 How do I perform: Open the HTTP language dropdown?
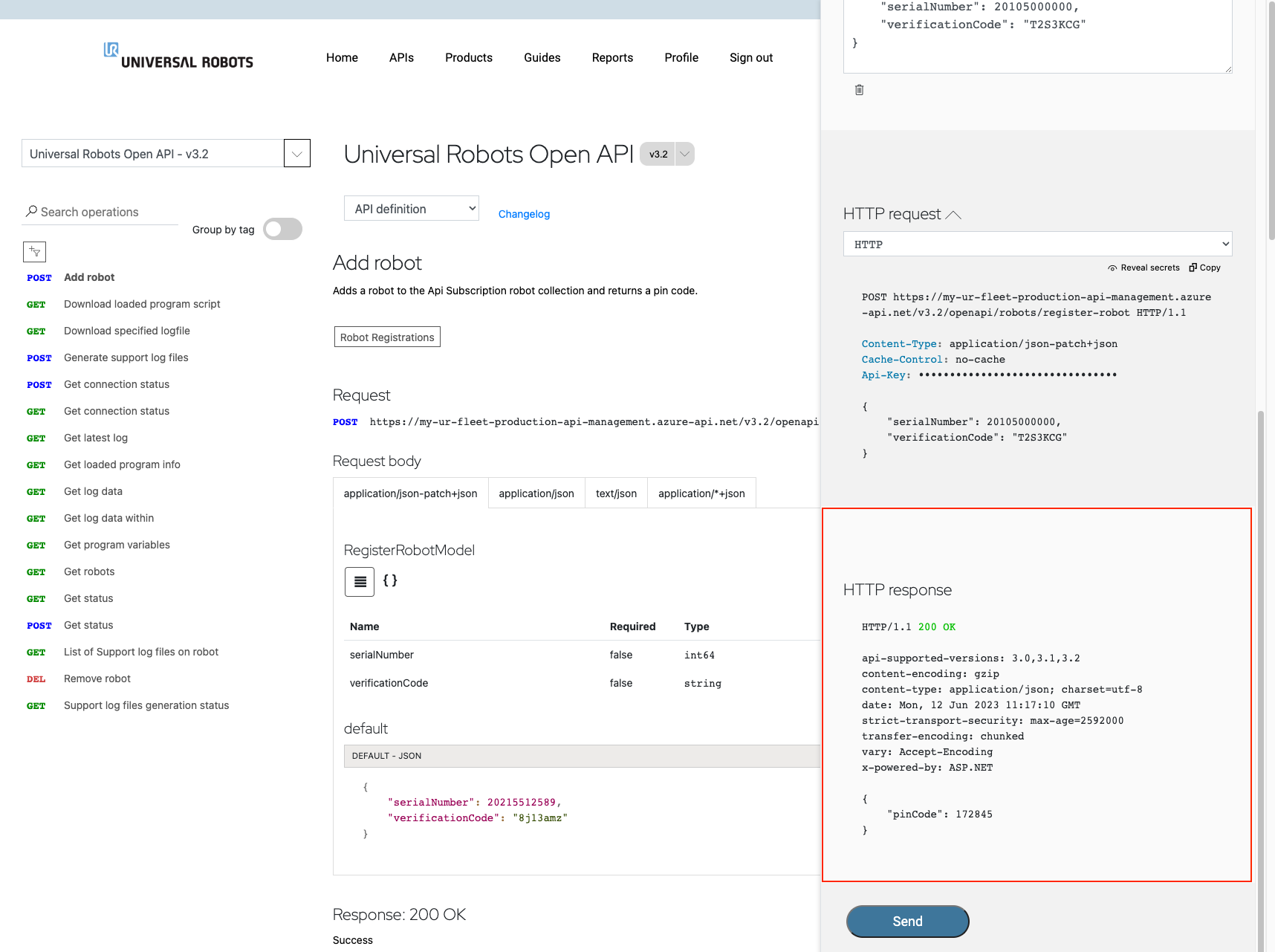tap(1038, 244)
